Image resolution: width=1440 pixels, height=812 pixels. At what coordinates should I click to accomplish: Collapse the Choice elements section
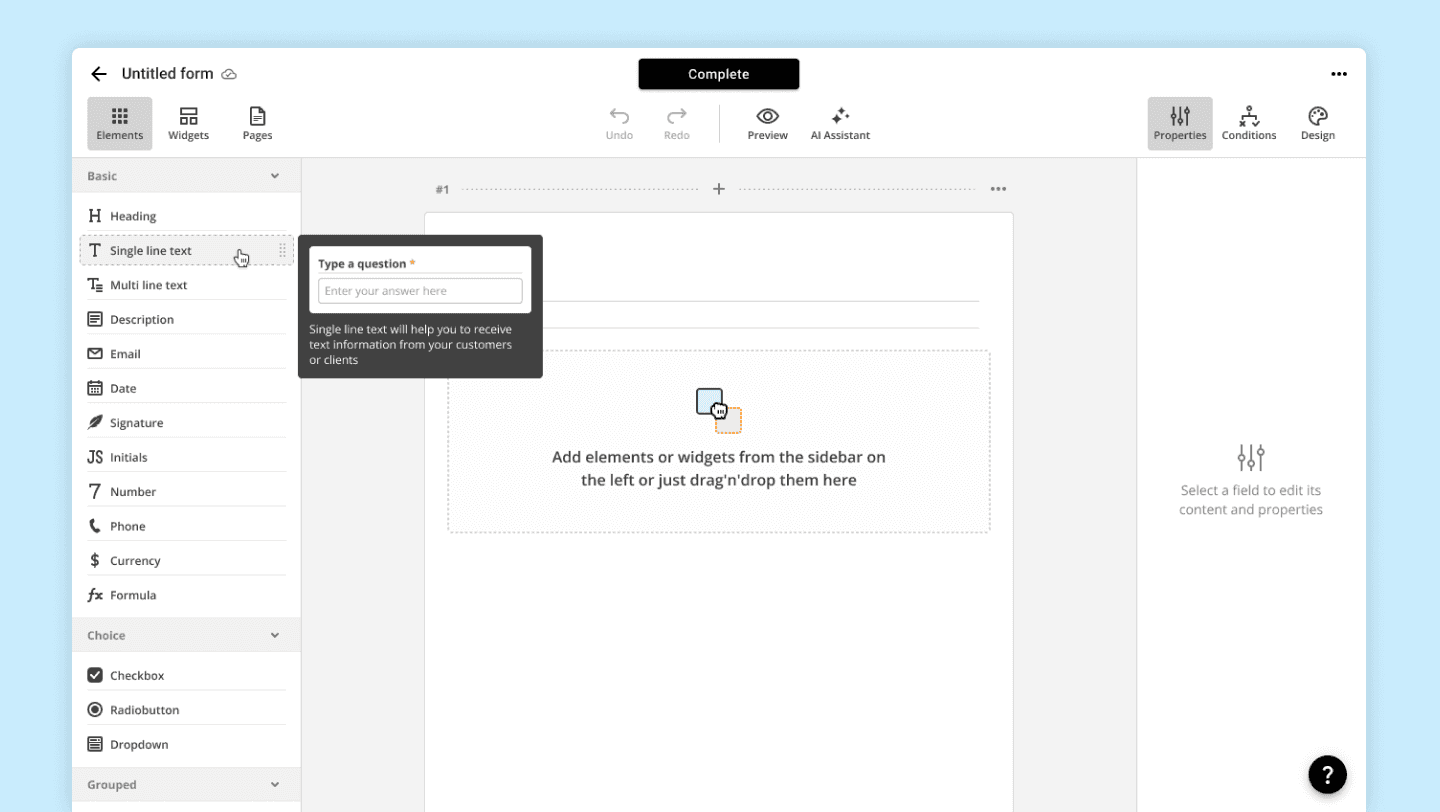click(275, 635)
